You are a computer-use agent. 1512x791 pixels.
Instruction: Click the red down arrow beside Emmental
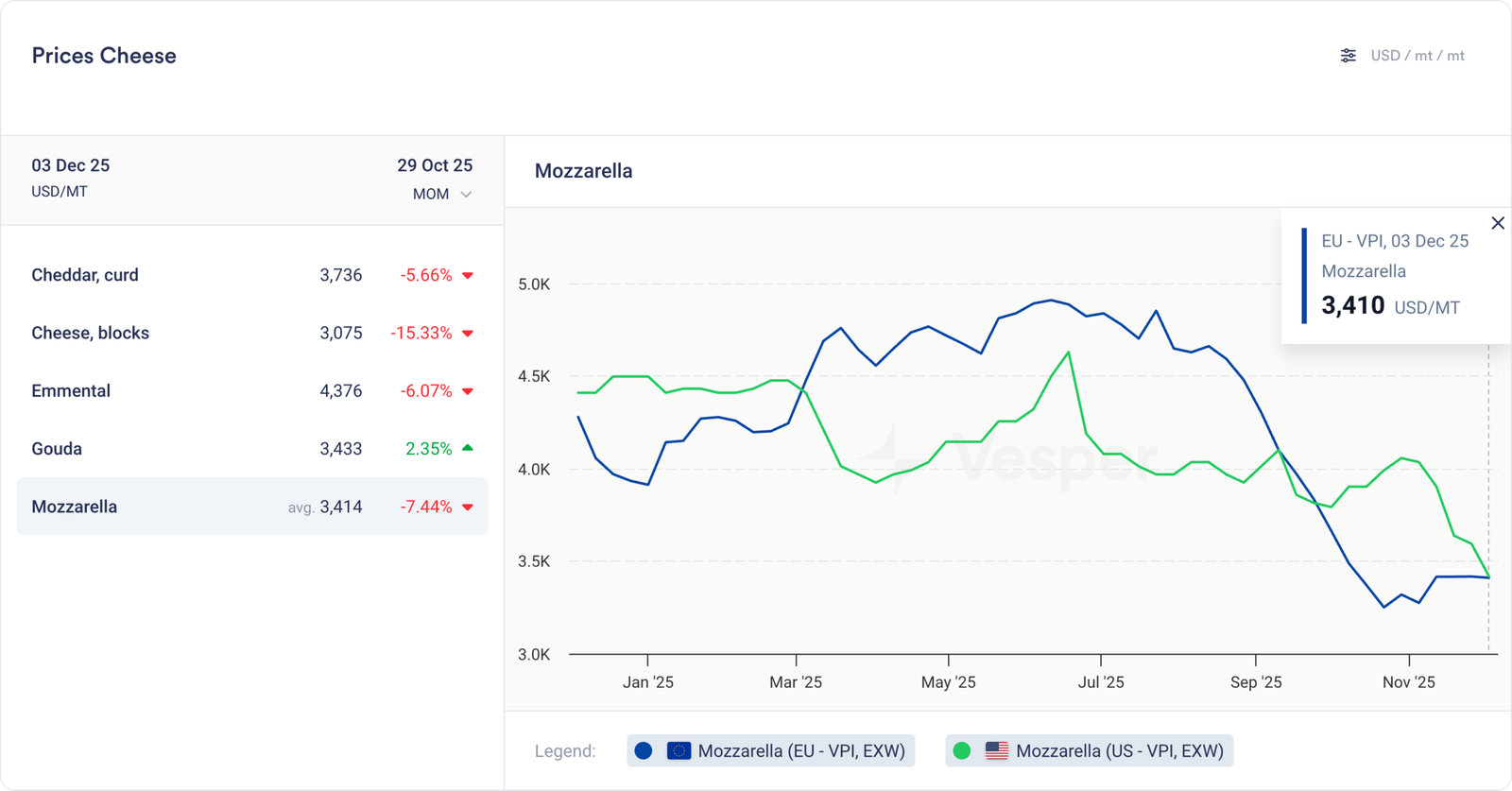[x=468, y=391]
